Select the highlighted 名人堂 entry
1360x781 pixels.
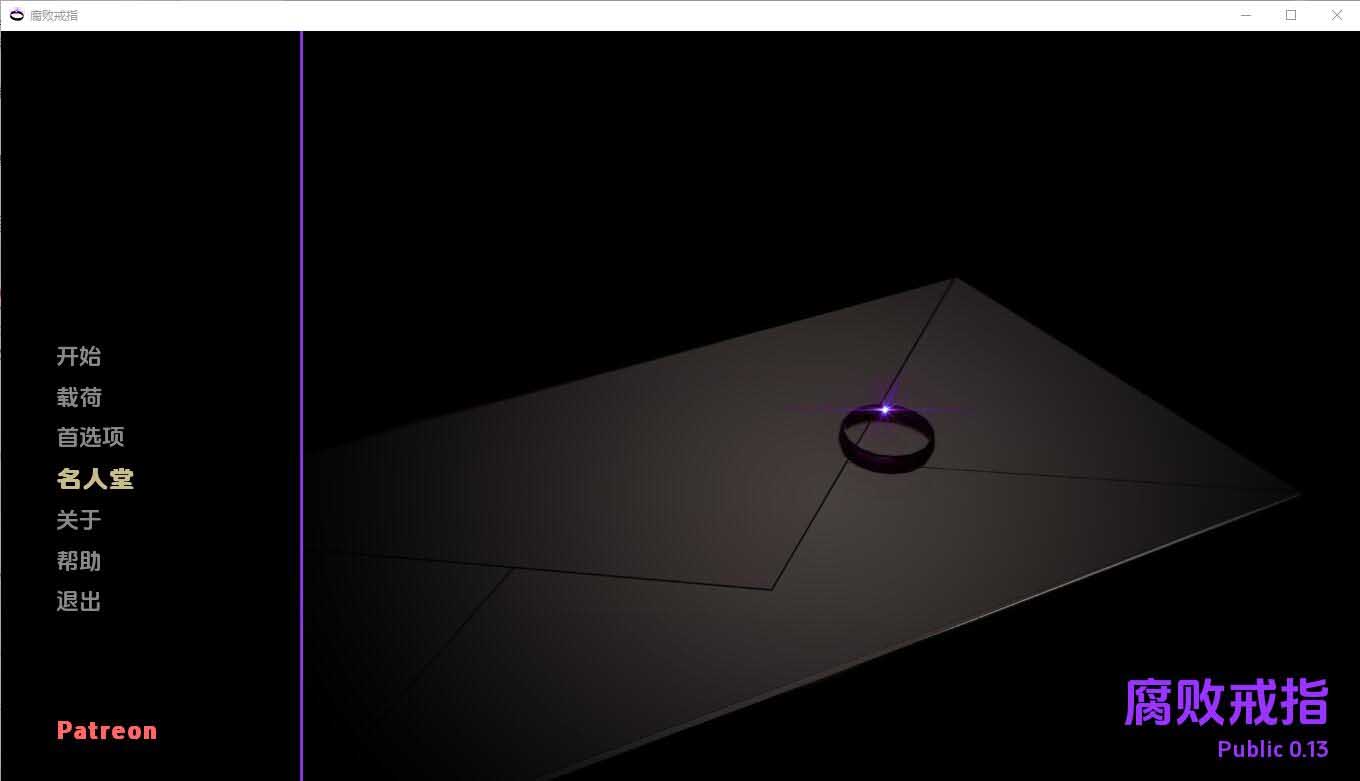coord(95,479)
